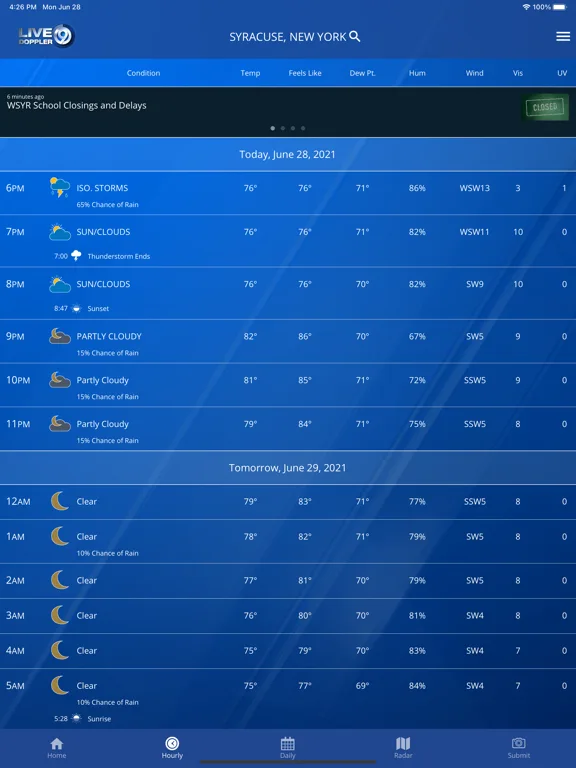
Task: Tap the 7PM sun/clouds icon
Action: click(60, 232)
